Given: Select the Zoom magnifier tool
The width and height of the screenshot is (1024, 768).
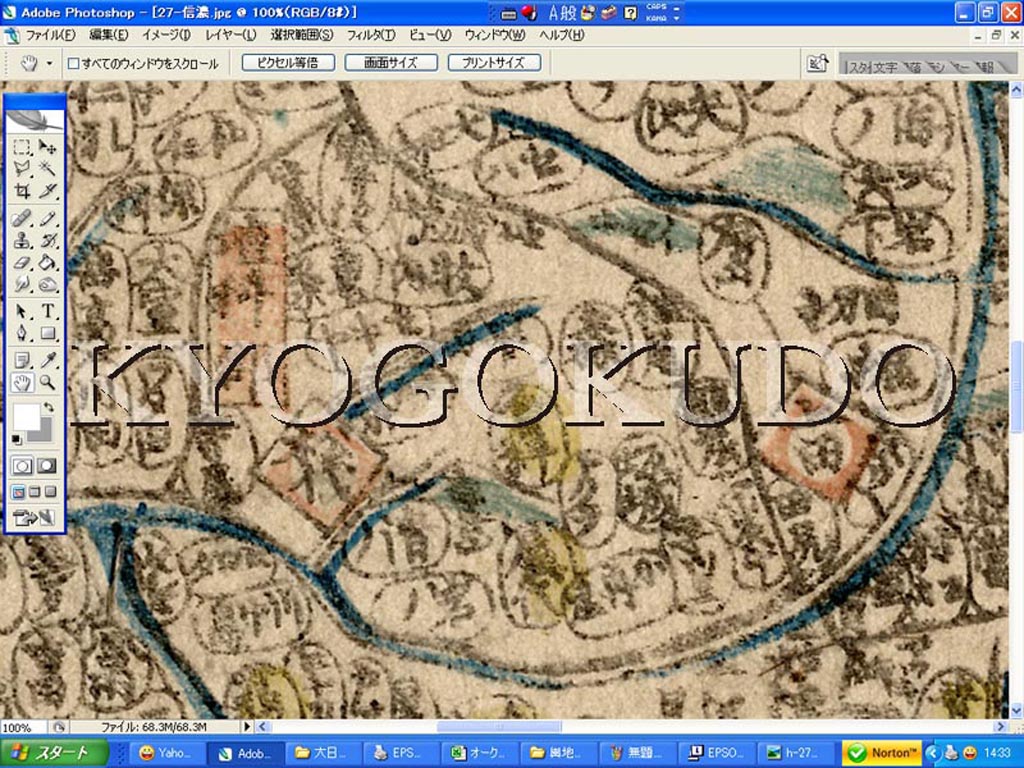Looking at the screenshot, I should point(48,382).
